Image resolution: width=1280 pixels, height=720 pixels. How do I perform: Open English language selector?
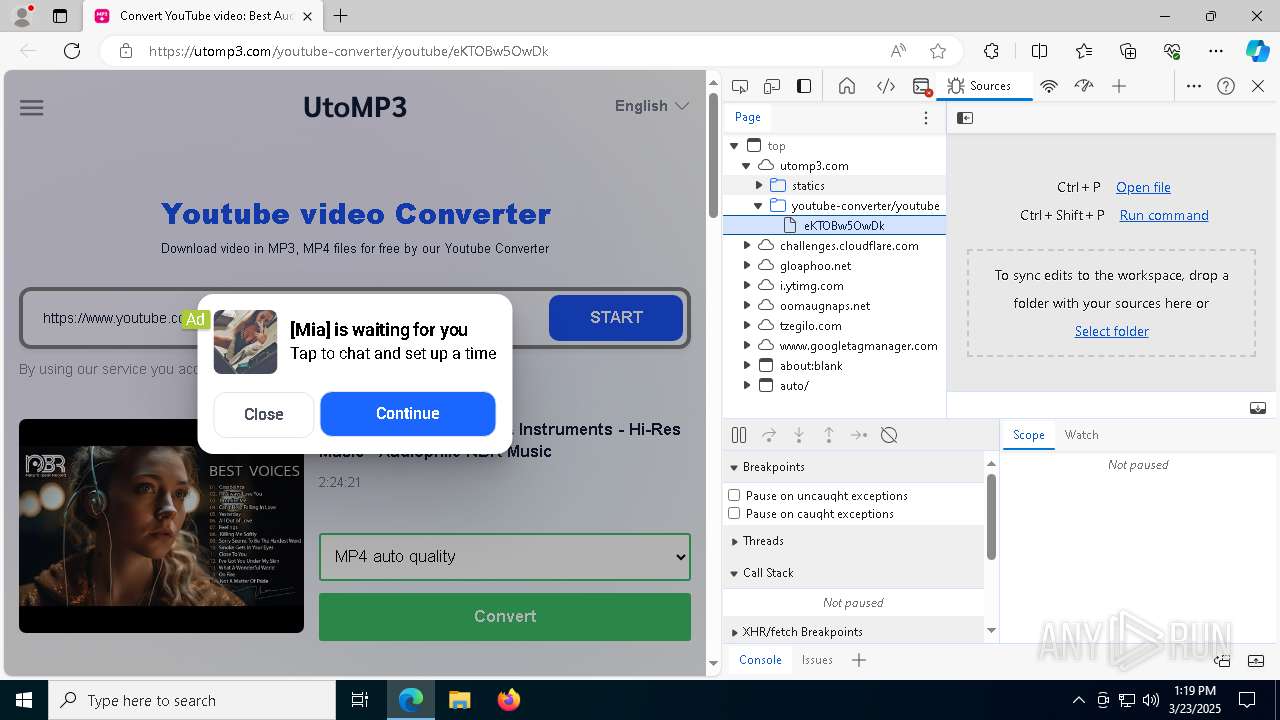pyautogui.click(x=652, y=106)
